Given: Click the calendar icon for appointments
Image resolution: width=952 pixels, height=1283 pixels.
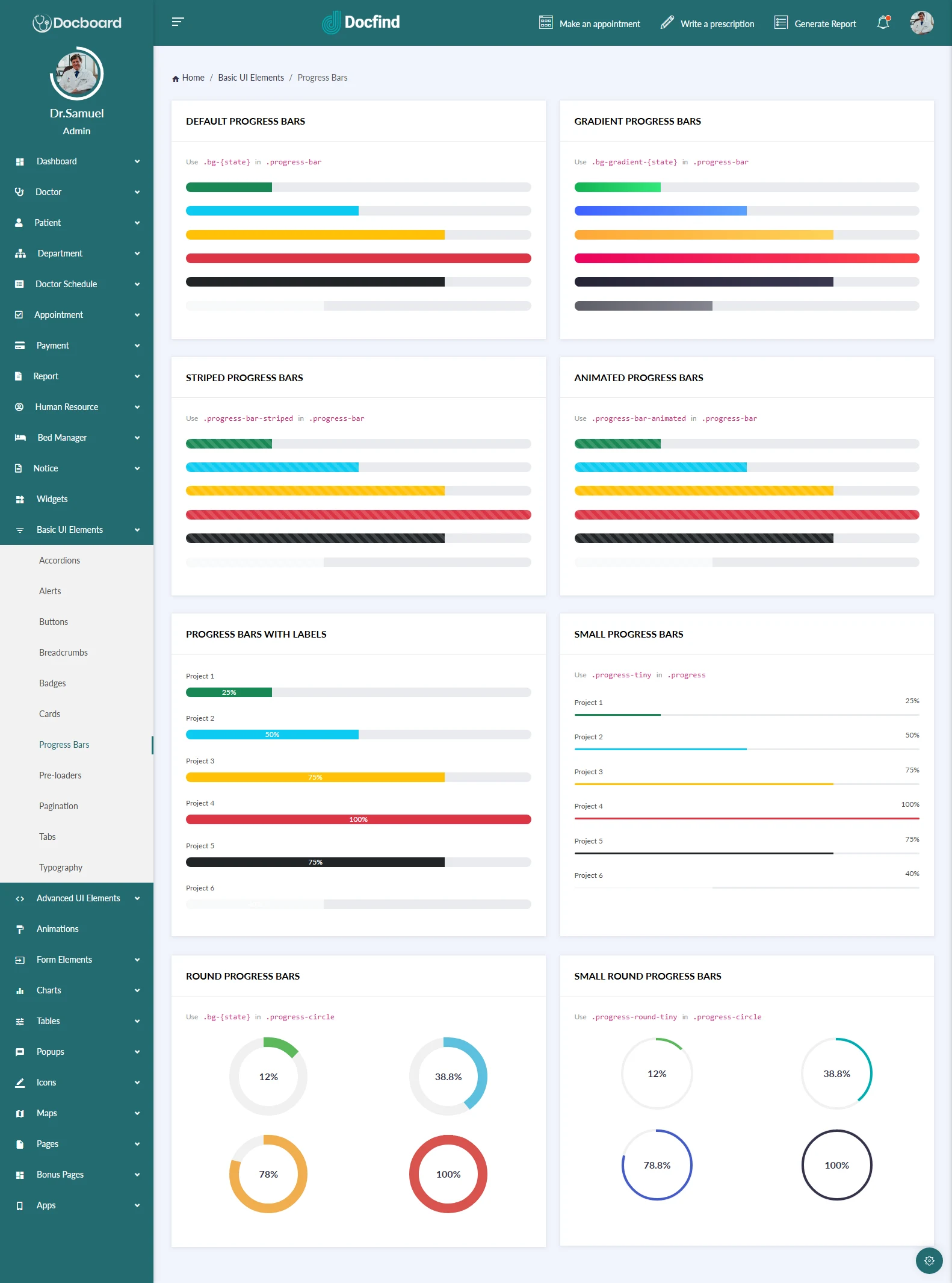Looking at the screenshot, I should click(x=546, y=23).
